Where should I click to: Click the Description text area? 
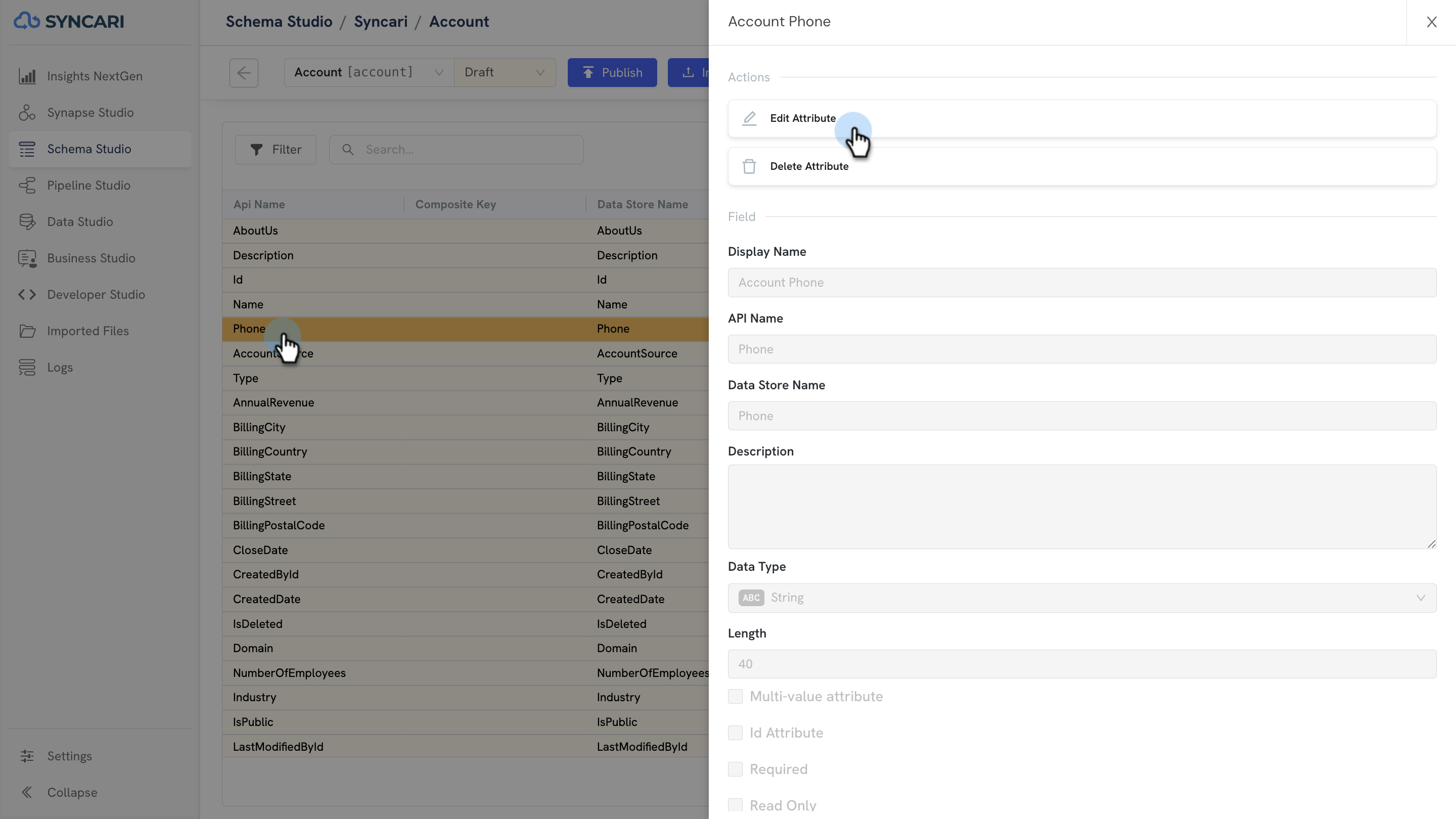pos(1082,507)
